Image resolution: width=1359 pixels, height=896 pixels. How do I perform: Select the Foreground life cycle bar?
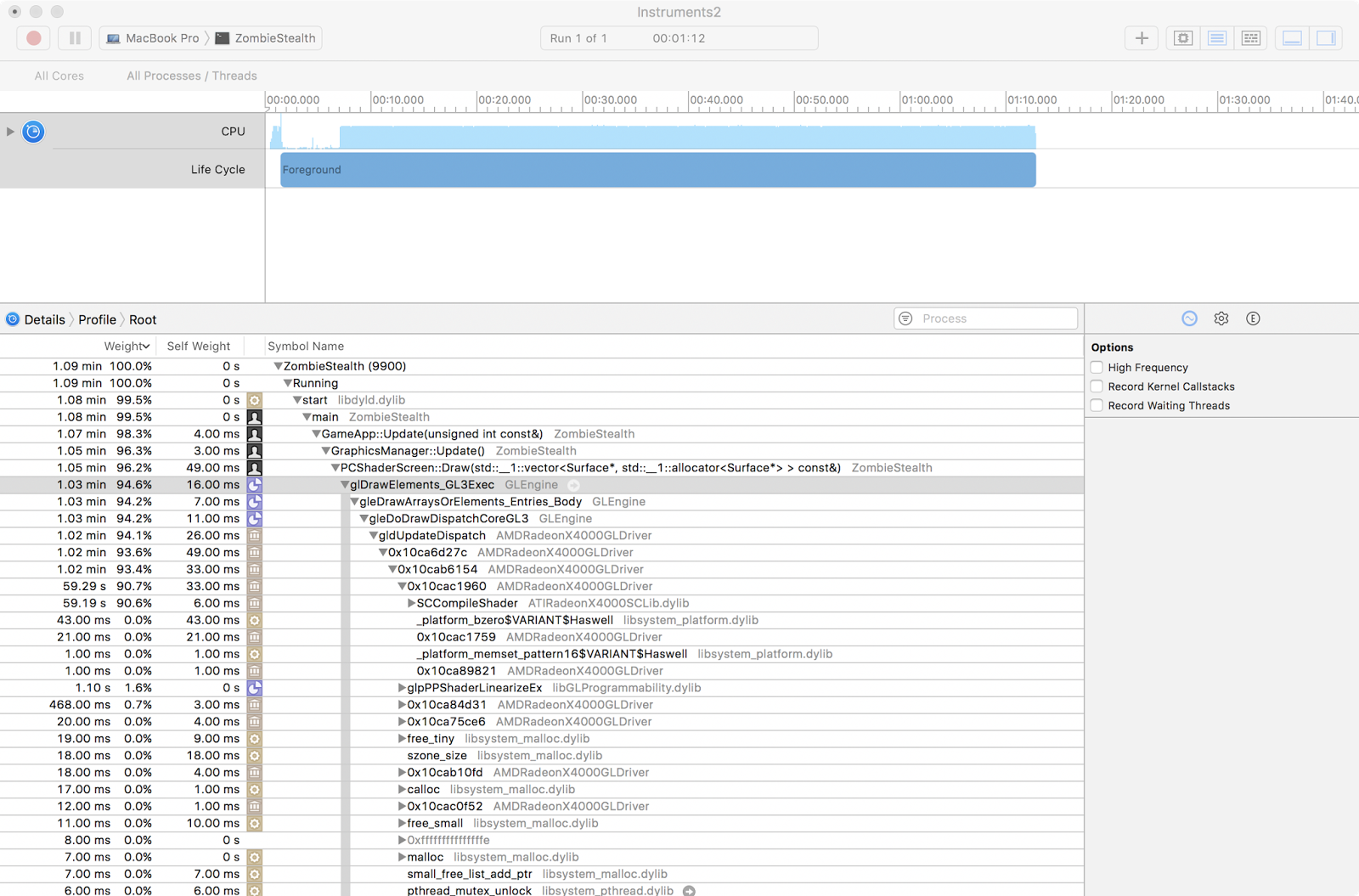click(658, 170)
